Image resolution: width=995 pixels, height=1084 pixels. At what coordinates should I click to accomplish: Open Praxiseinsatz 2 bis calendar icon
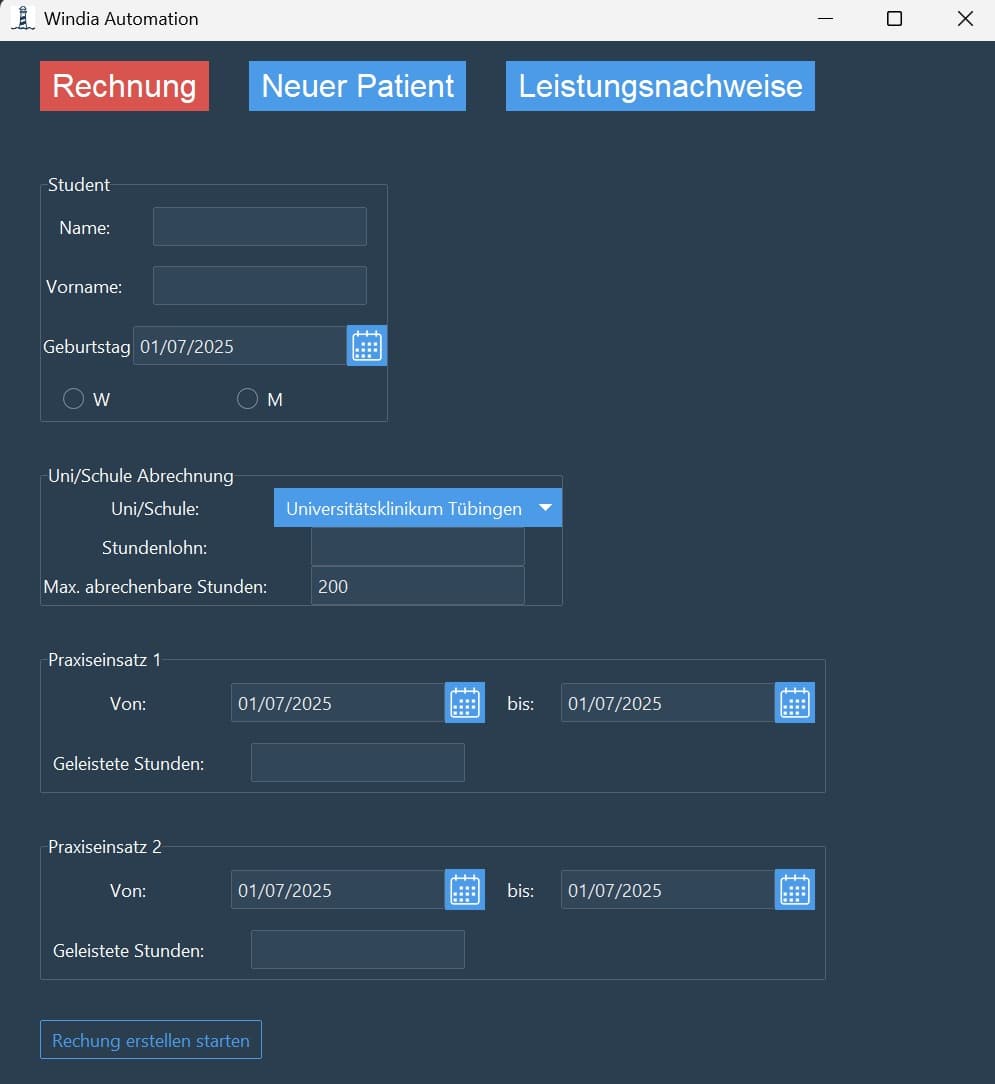(x=795, y=890)
